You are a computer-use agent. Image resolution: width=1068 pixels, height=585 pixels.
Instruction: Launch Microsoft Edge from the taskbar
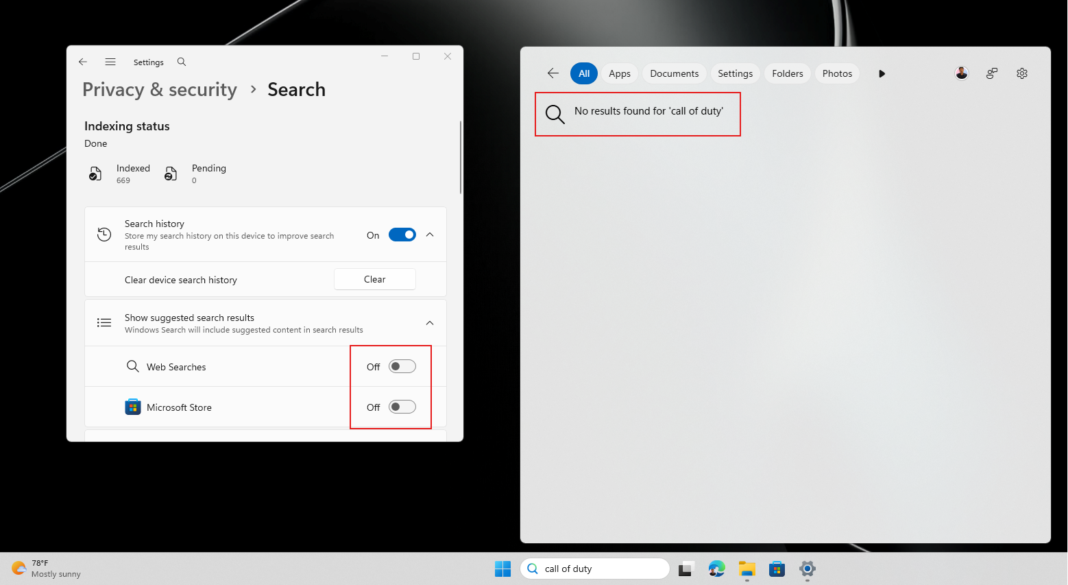[716, 569]
